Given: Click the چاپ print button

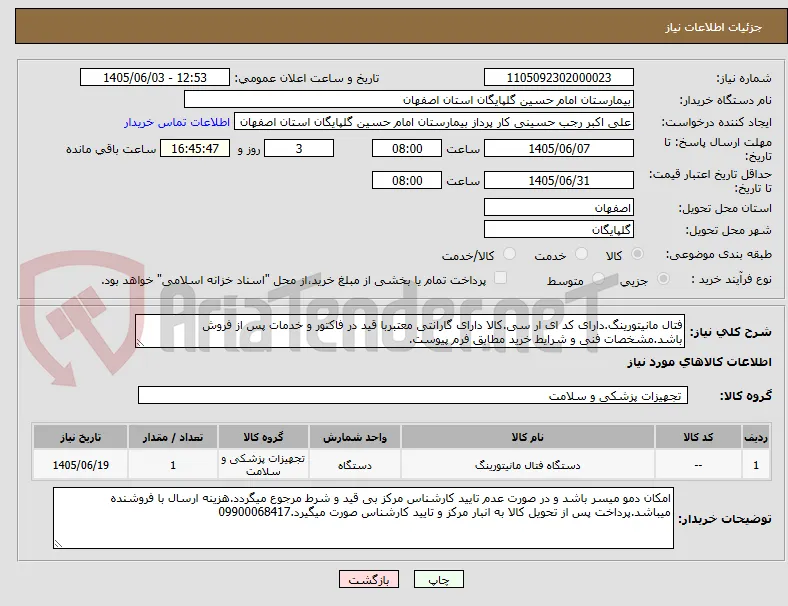Looking at the screenshot, I should pyautogui.click(x=439, y=579).
